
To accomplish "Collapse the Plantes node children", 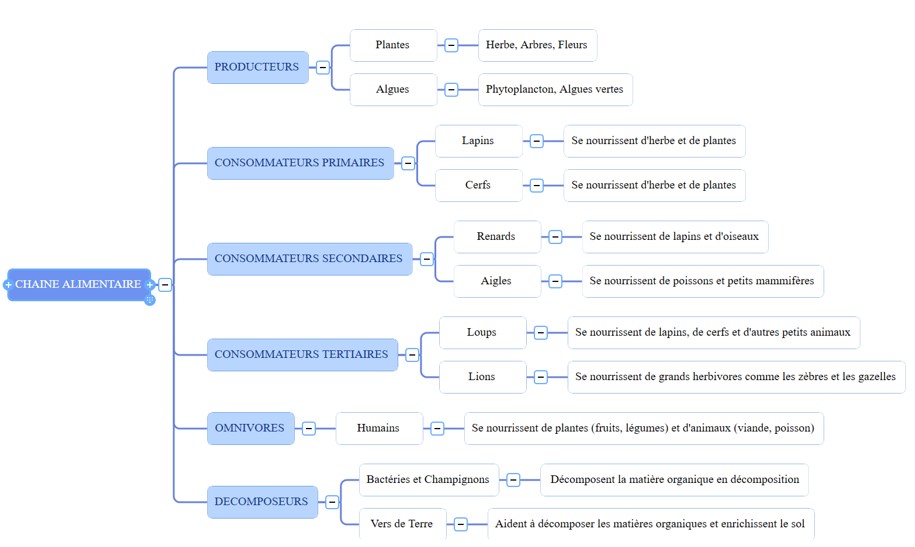I will (451, 45).
